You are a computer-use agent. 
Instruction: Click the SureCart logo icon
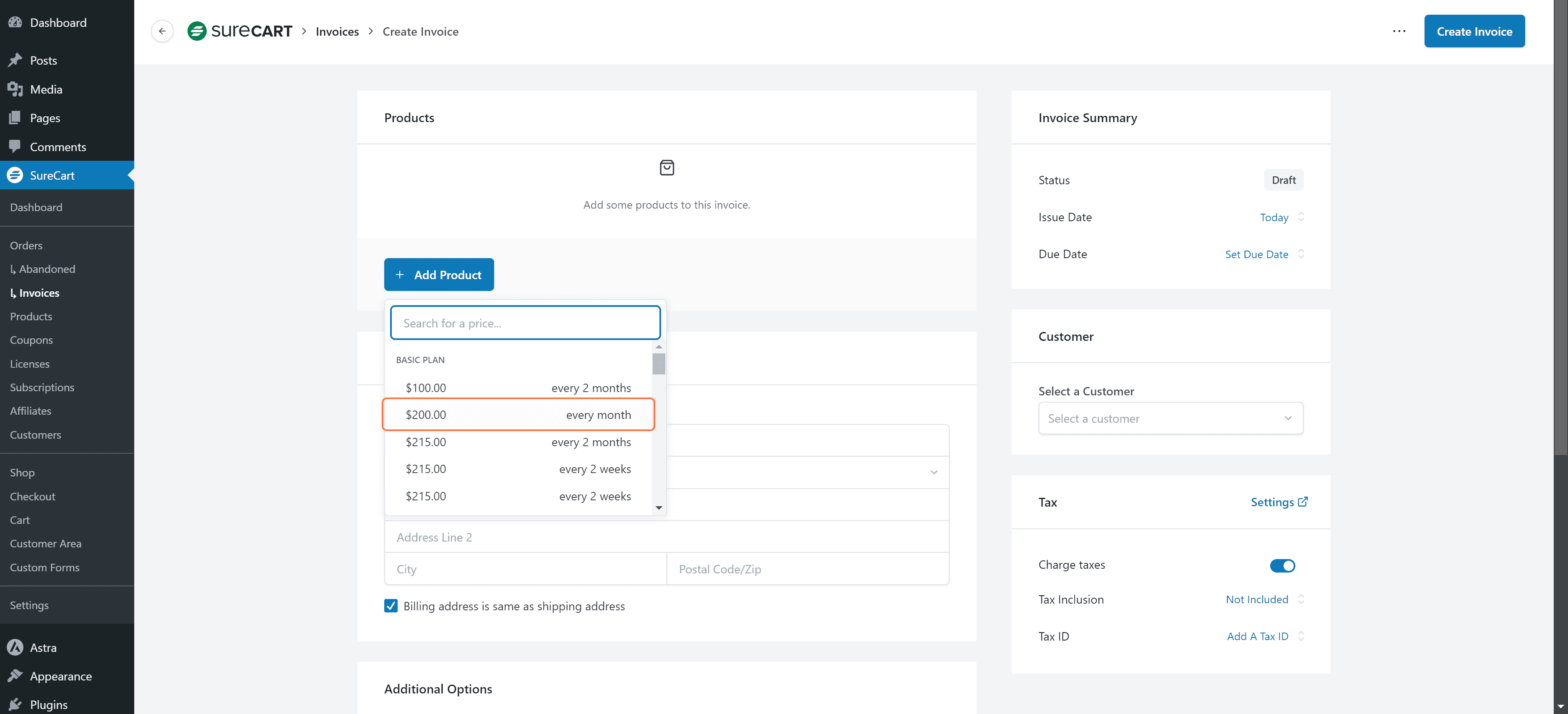(197, 31)
